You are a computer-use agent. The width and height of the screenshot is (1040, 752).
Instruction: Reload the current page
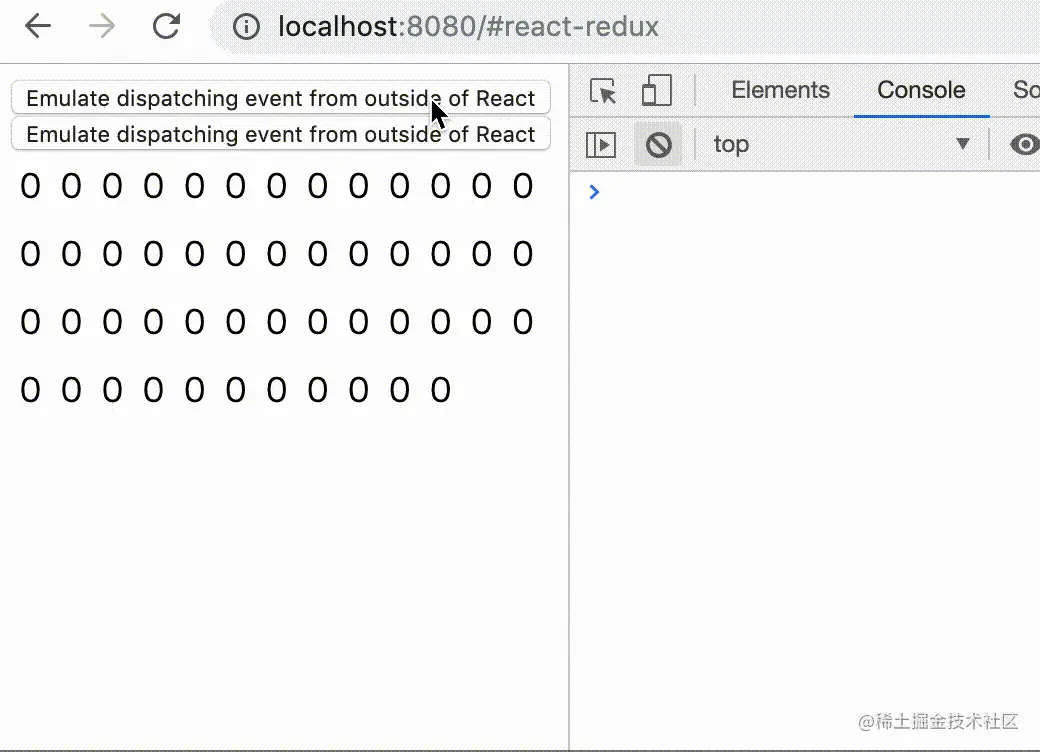tap(165, 27)
